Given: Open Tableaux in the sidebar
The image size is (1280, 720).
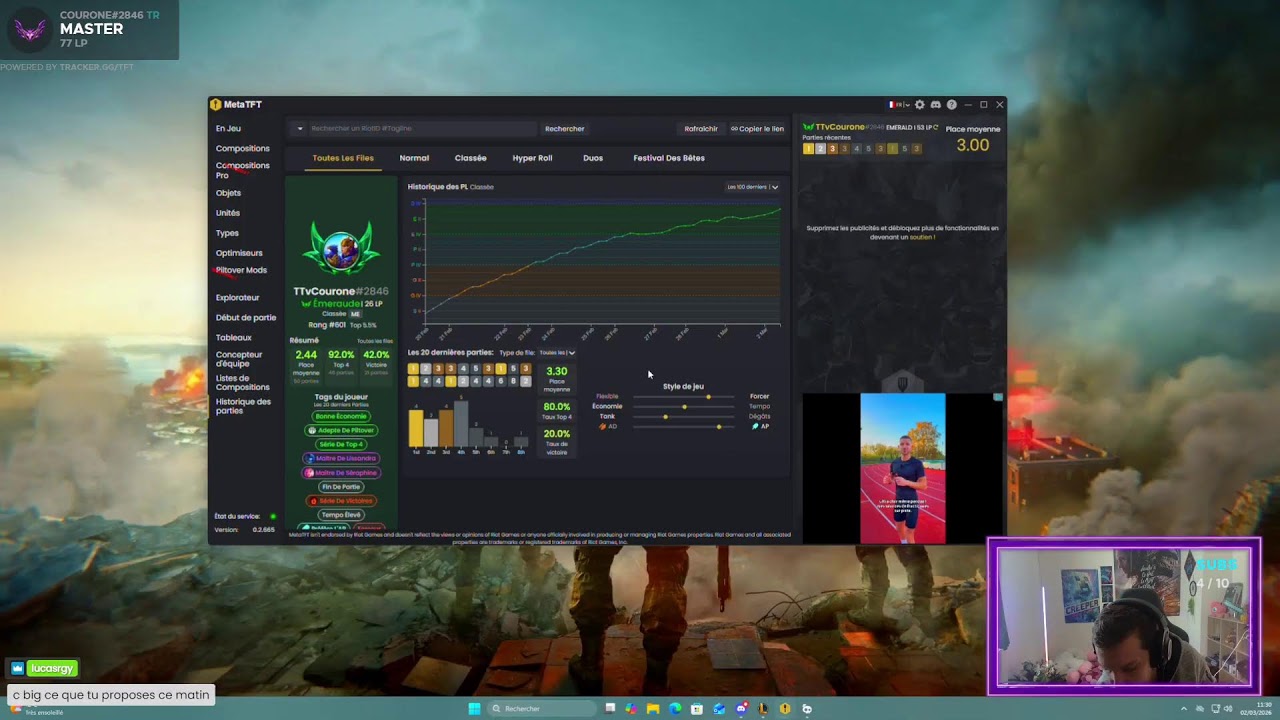Looking at the screenshot, I should (x=234, y=338).
